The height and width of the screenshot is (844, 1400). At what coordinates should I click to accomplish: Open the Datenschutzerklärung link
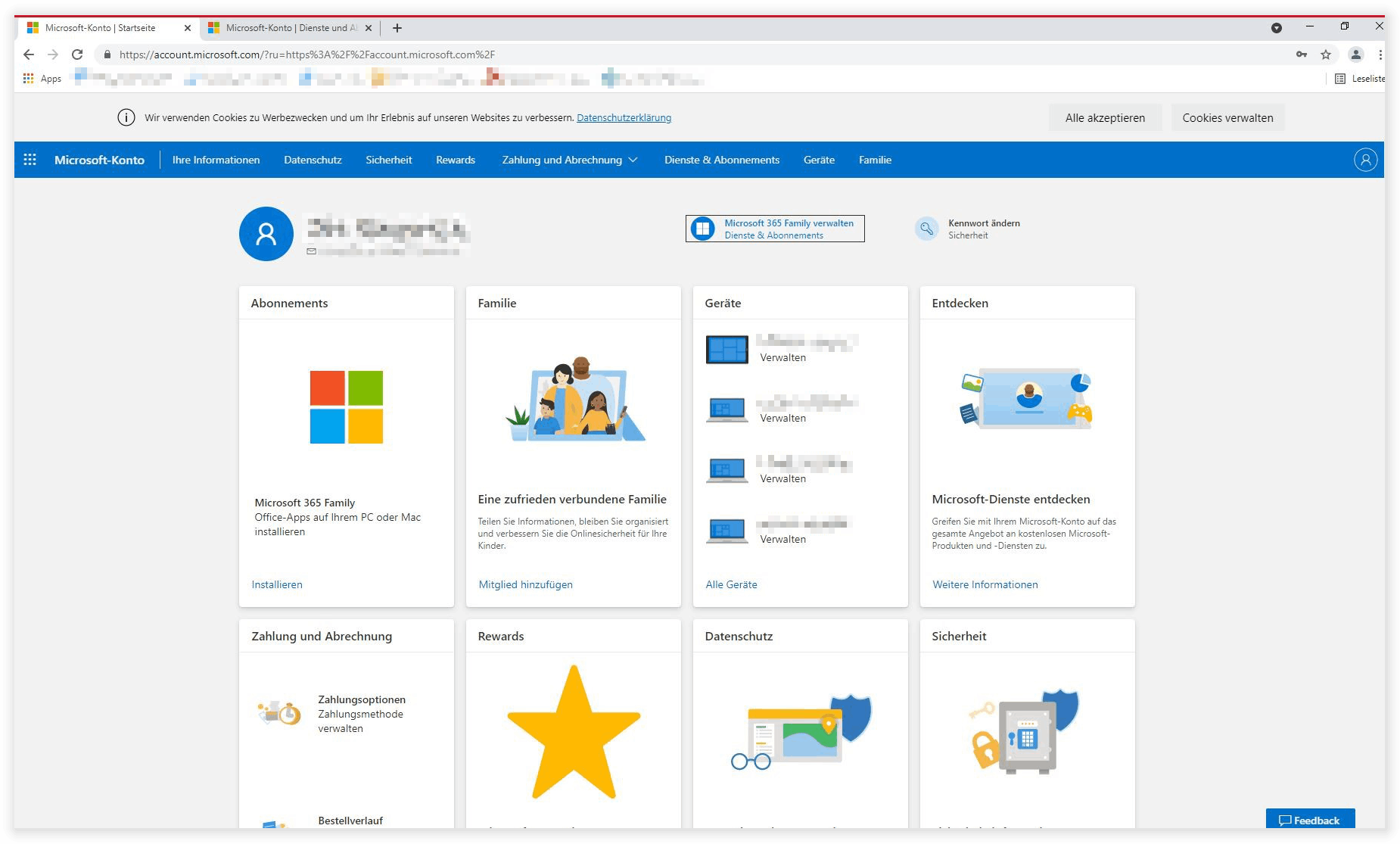point(624,117)
